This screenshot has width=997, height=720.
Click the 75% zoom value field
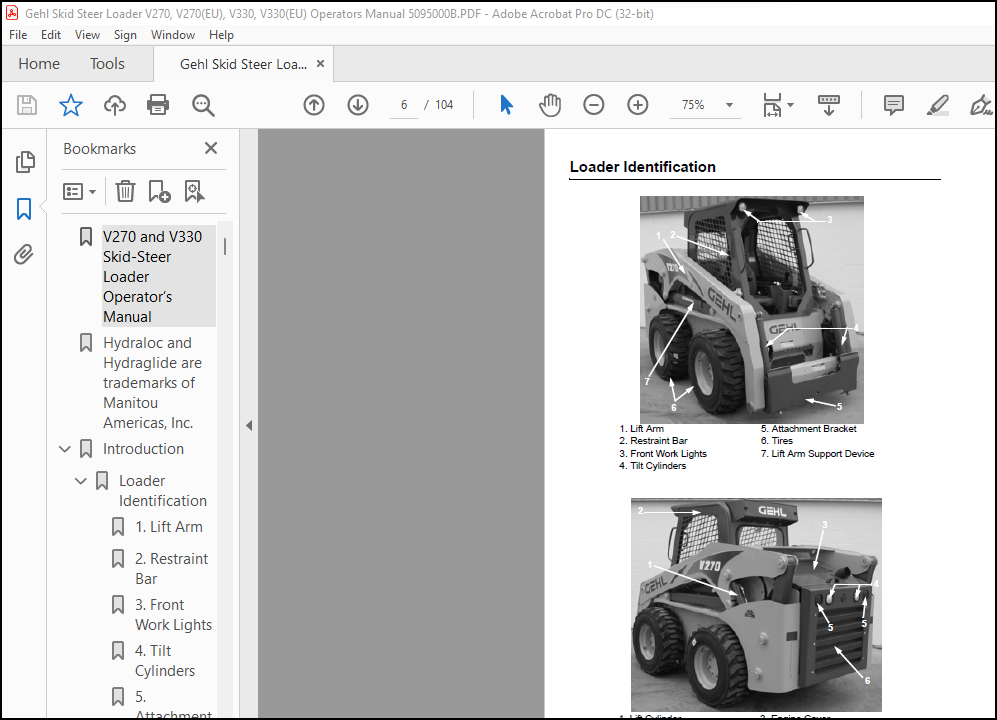click(693, 105)
